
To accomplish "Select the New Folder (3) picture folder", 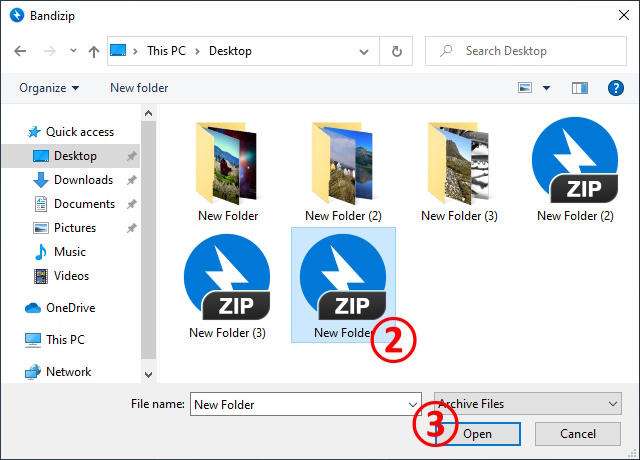I will tap(458, 167).
